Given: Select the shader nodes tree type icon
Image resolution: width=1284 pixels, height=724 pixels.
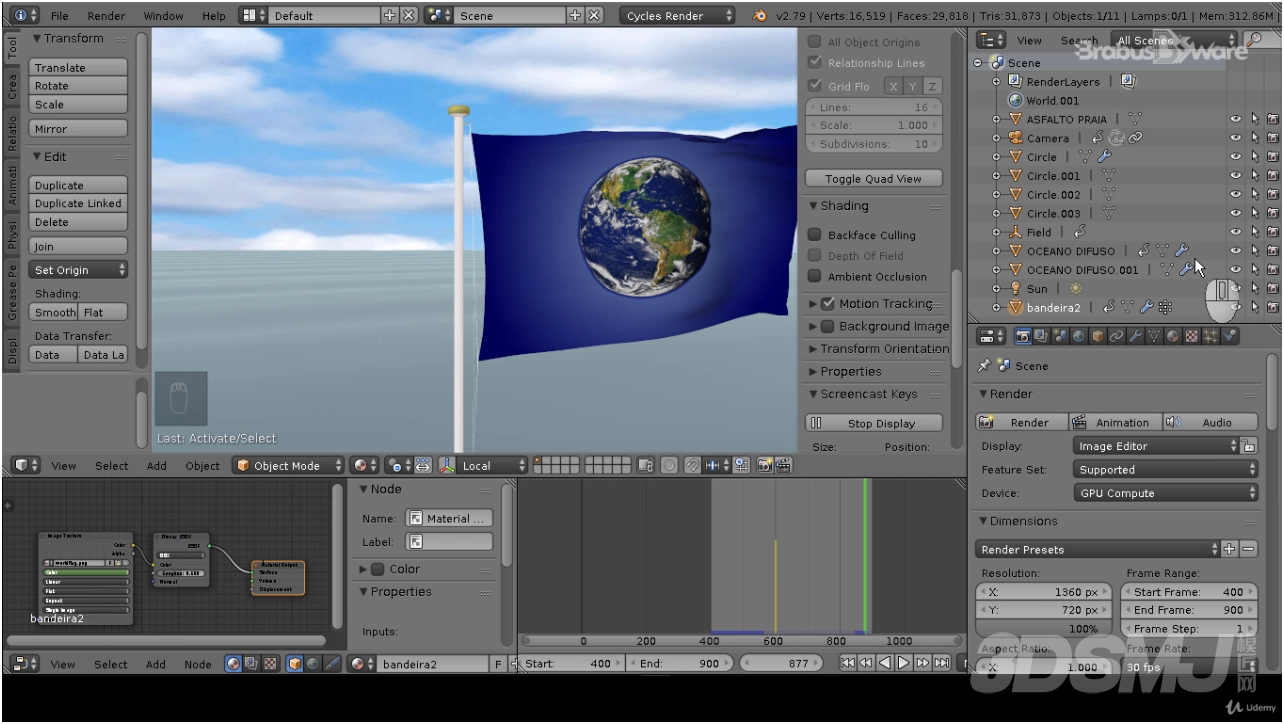Looking at the screenshot, I should coord(234,663).
